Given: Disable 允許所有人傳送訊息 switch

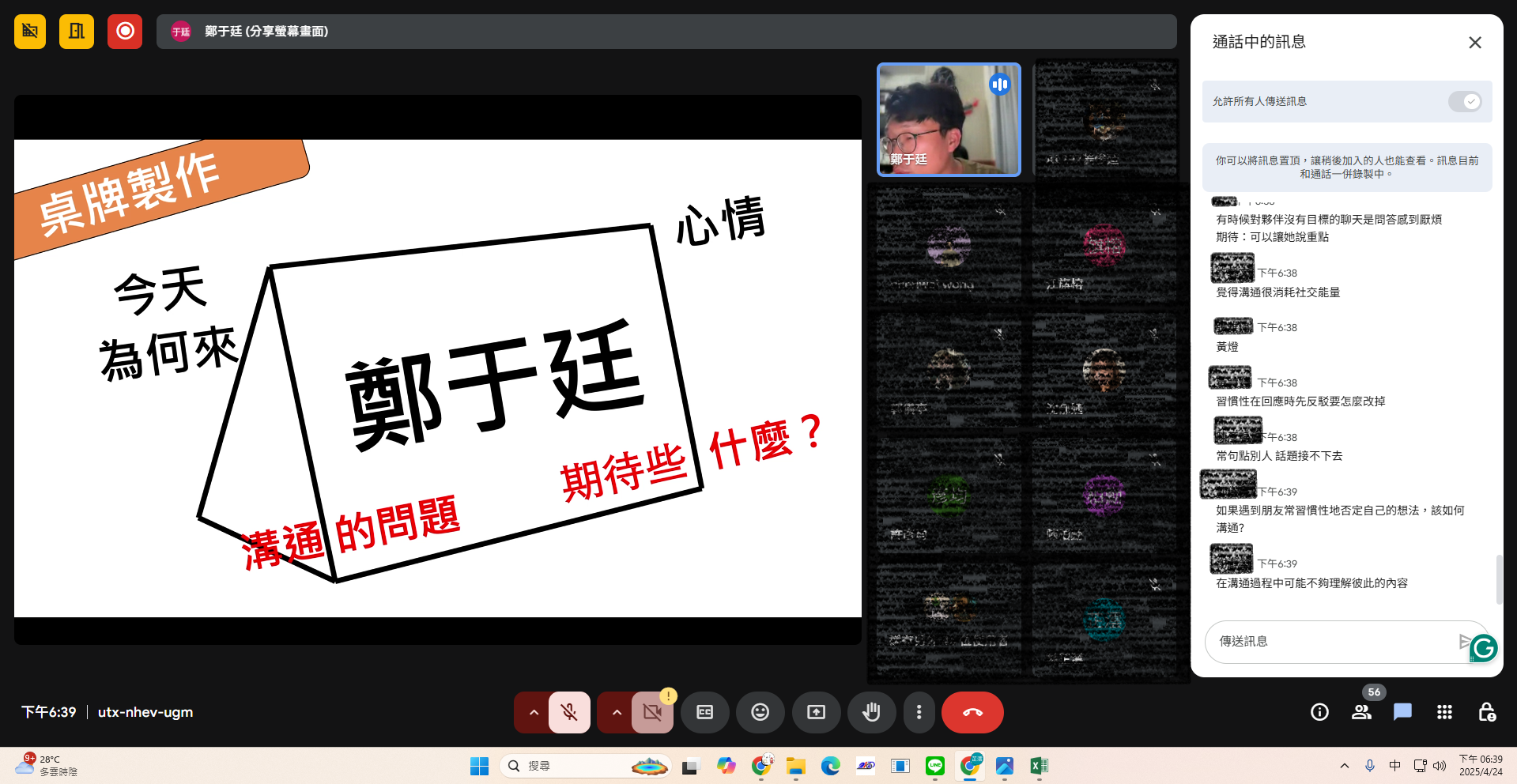Looking at the screenshot, I should (x=1463, y=101).
